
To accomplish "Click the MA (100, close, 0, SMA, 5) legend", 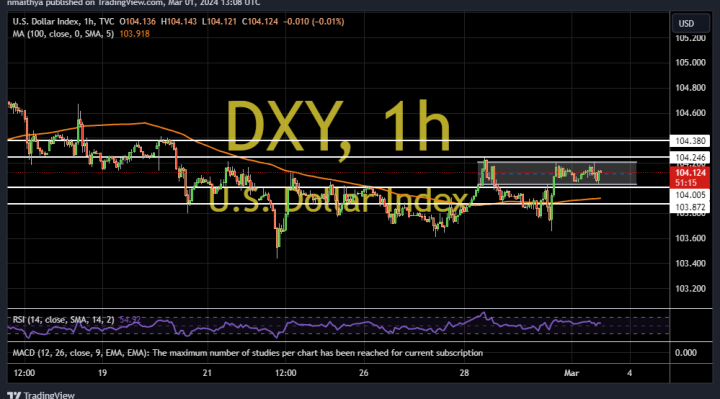I will point(63,34).
